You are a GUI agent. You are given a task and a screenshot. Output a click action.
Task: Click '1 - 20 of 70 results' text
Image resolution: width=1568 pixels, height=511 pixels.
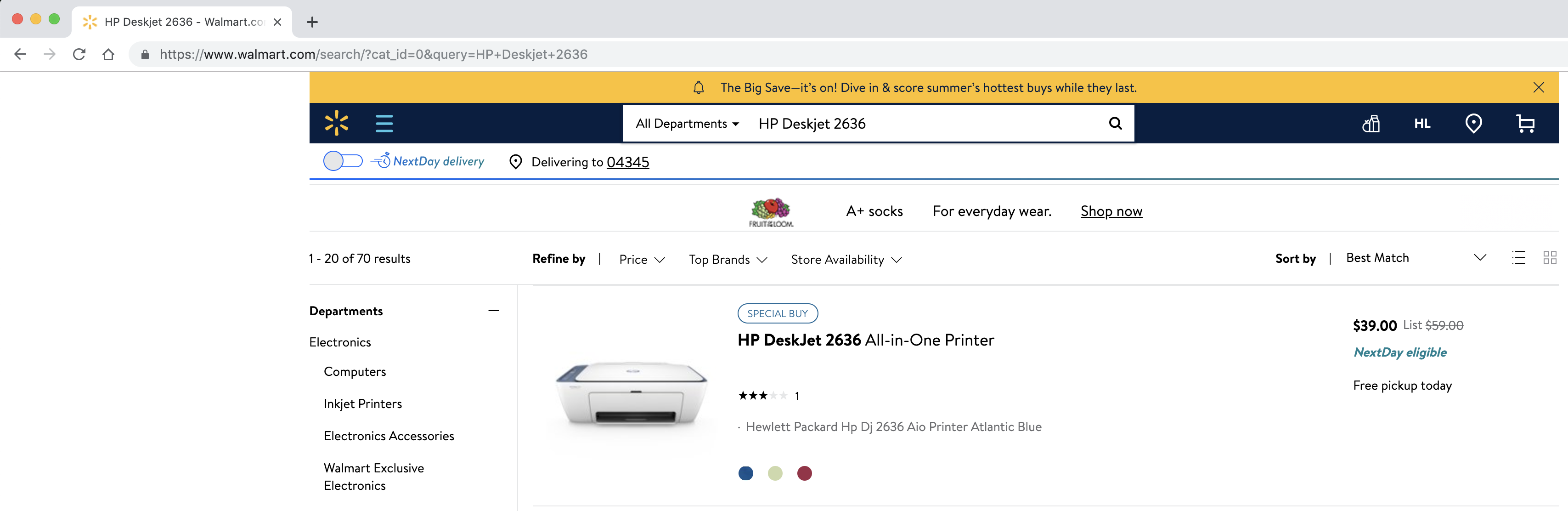click(359, 259)
